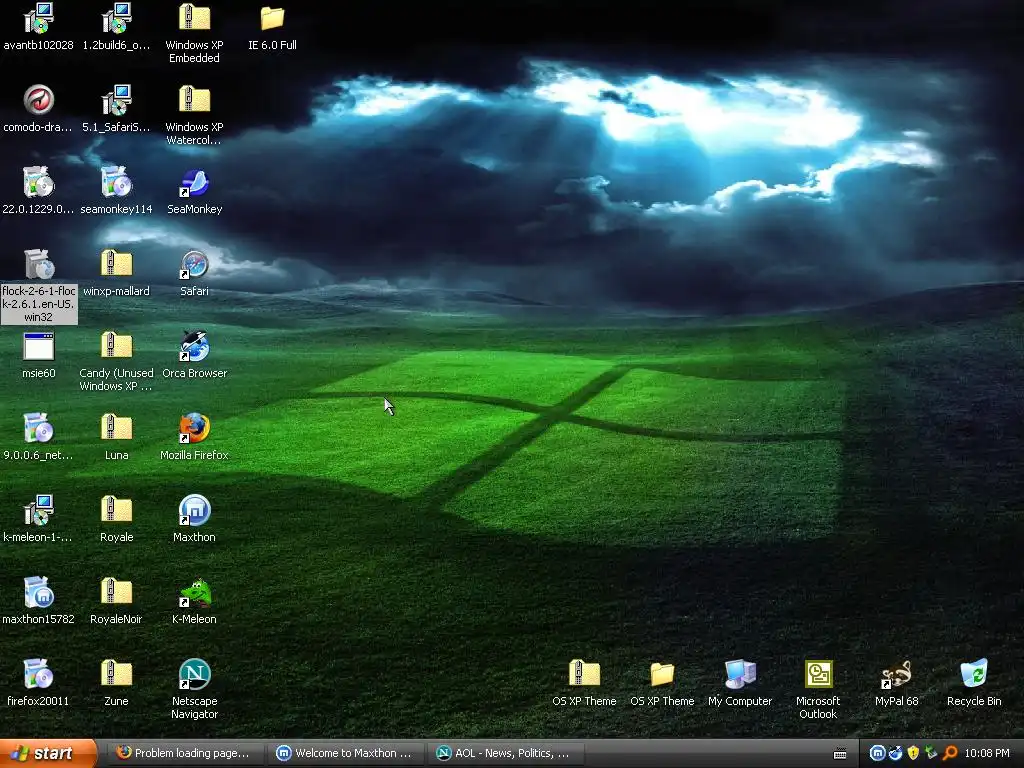The image size is (1024, 768).
Task: Select the RoyaleNoir zip folder
Action: [116, 592]
